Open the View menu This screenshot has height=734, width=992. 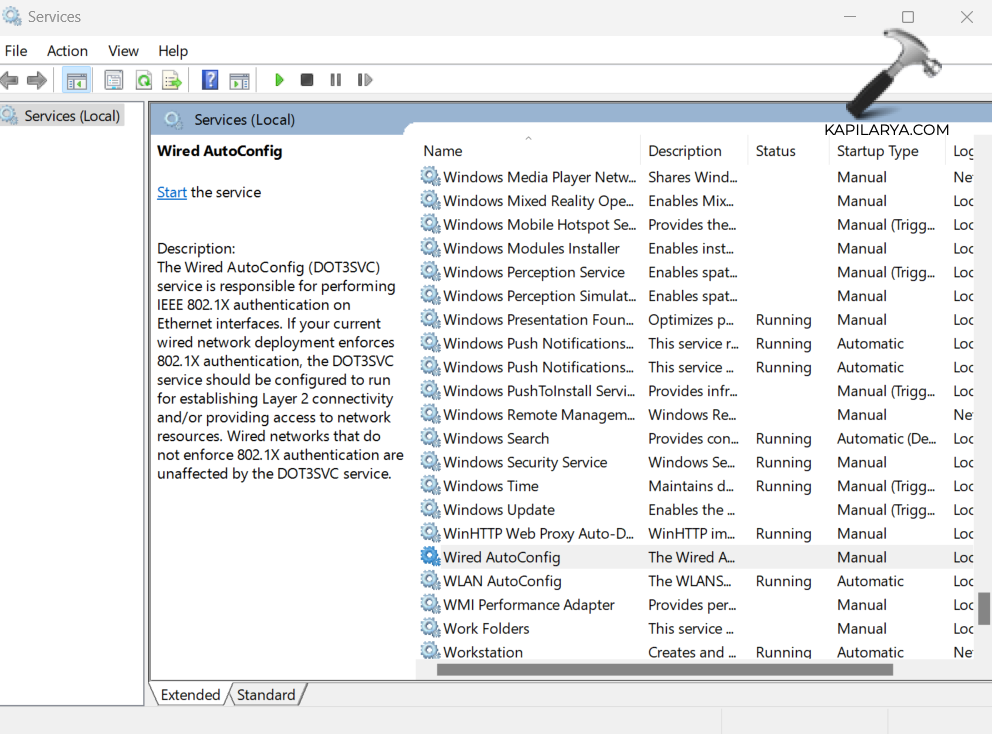(123, 51)
